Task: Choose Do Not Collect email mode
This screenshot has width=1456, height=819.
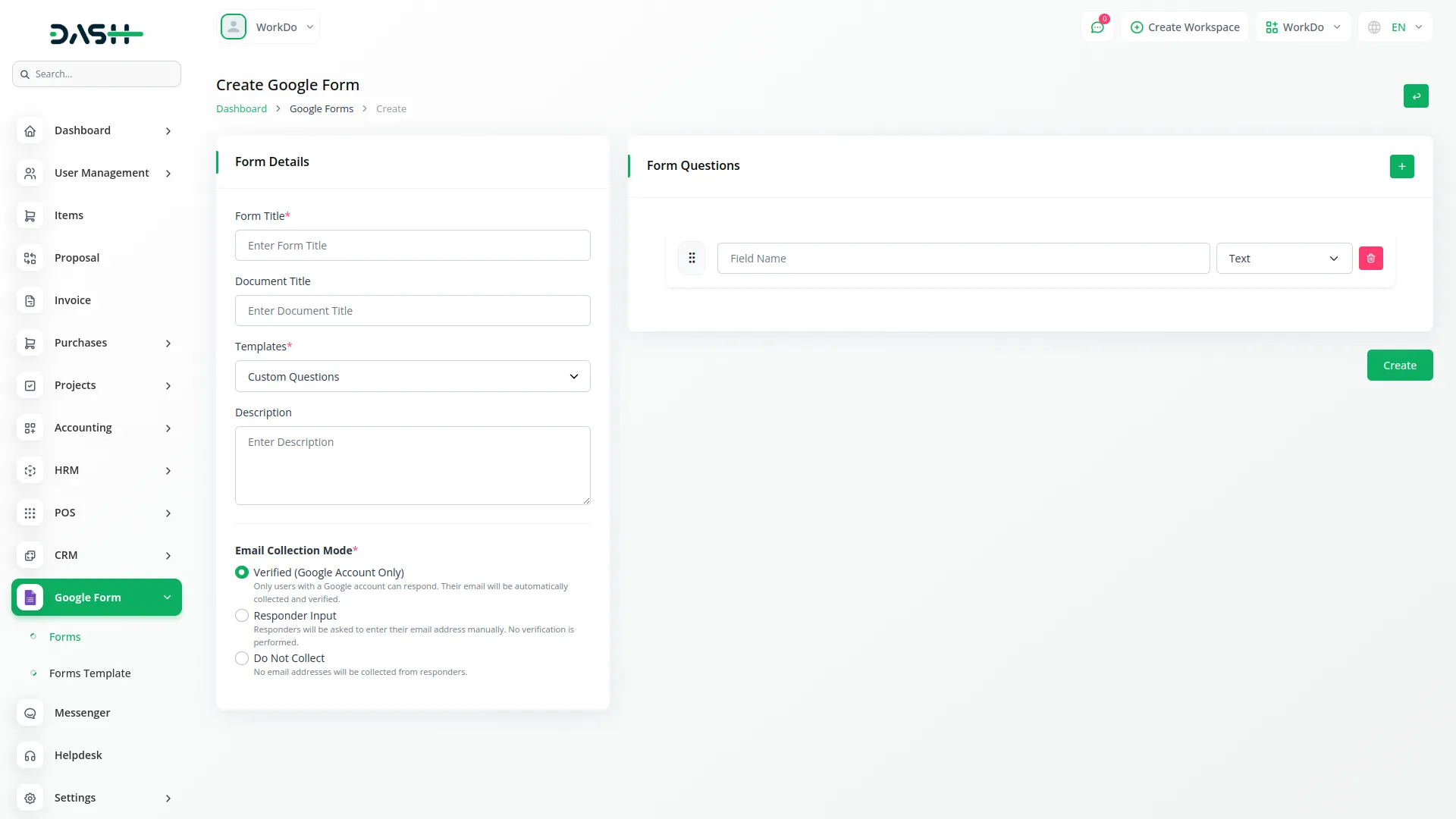Action: click(x=241, y=657)
